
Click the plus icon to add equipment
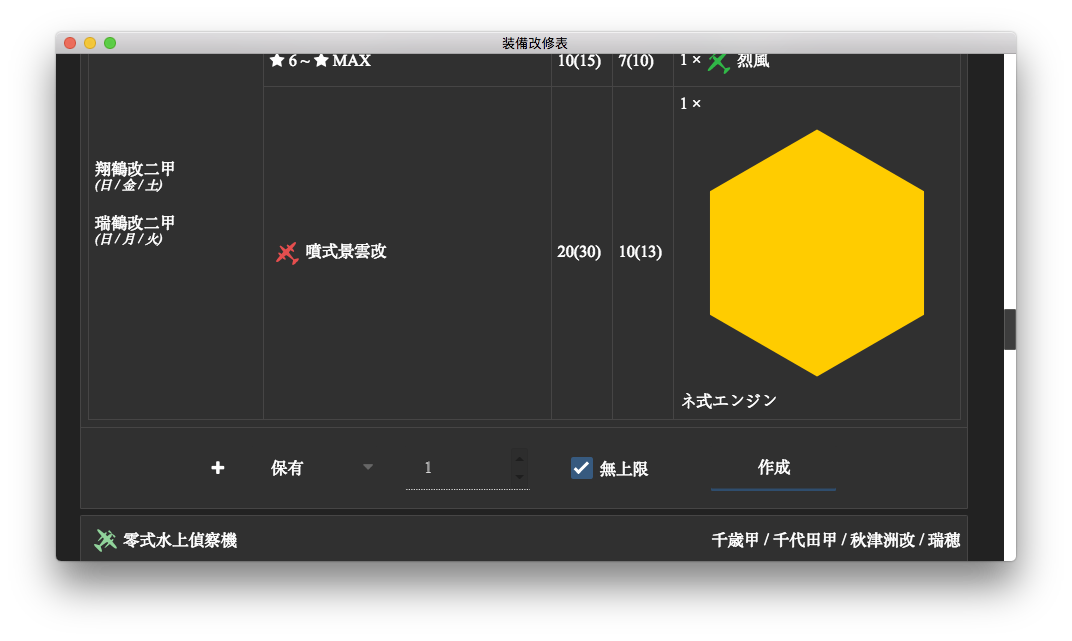(x=217, y=467)
